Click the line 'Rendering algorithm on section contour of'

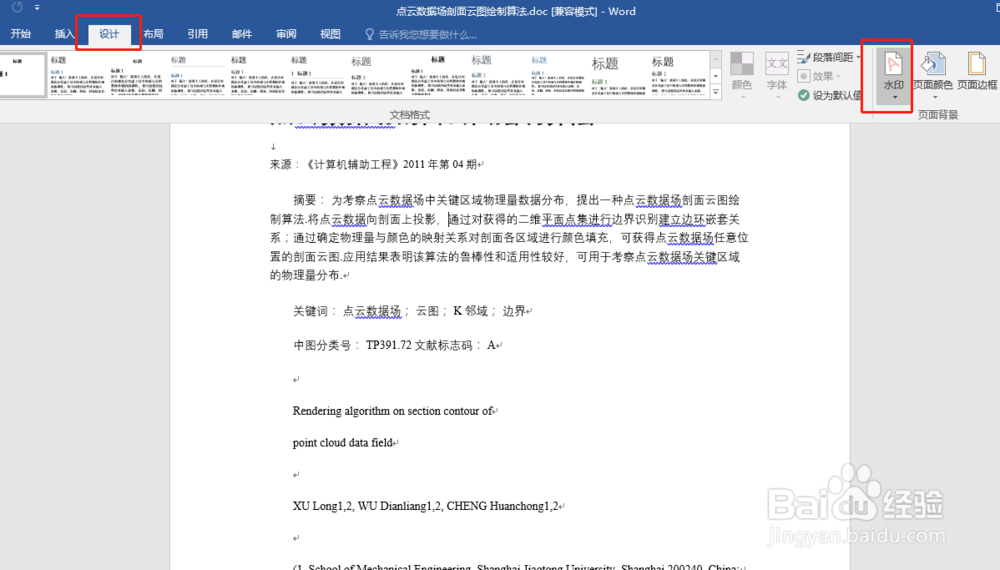pos(395,411)
